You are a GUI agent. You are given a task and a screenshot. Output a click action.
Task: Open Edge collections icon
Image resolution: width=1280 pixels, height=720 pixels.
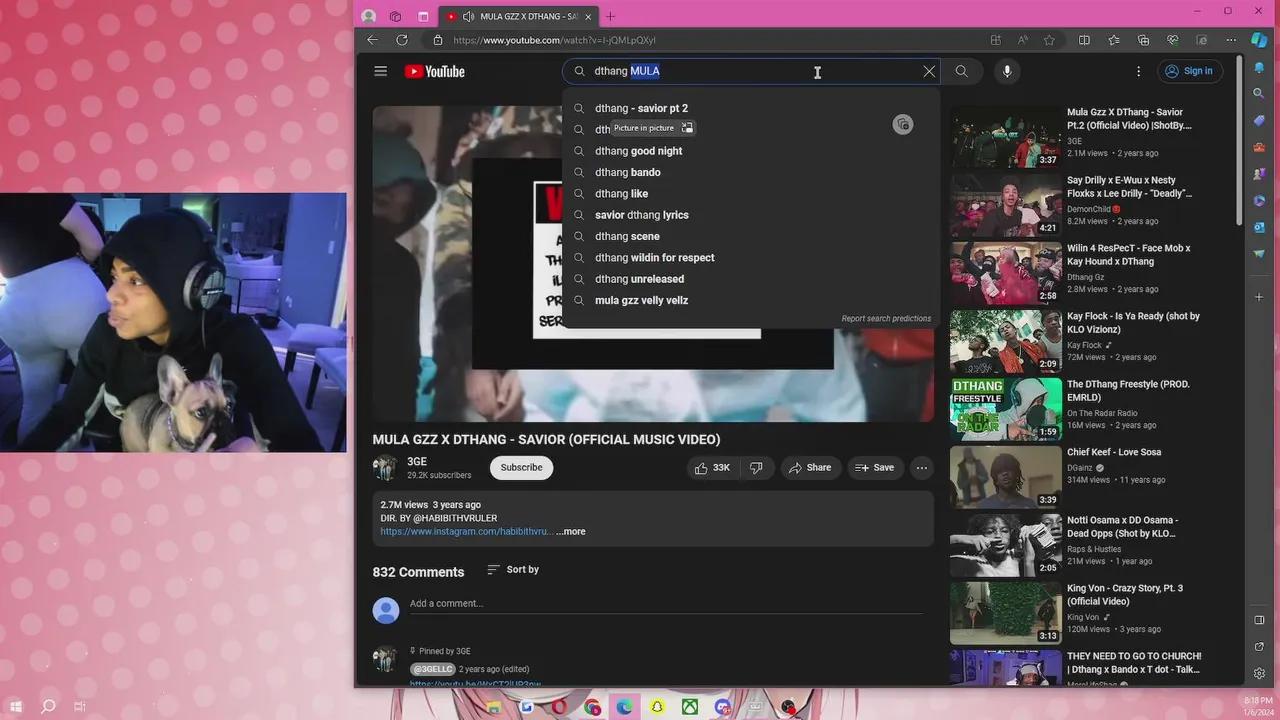pos(1143,40)
